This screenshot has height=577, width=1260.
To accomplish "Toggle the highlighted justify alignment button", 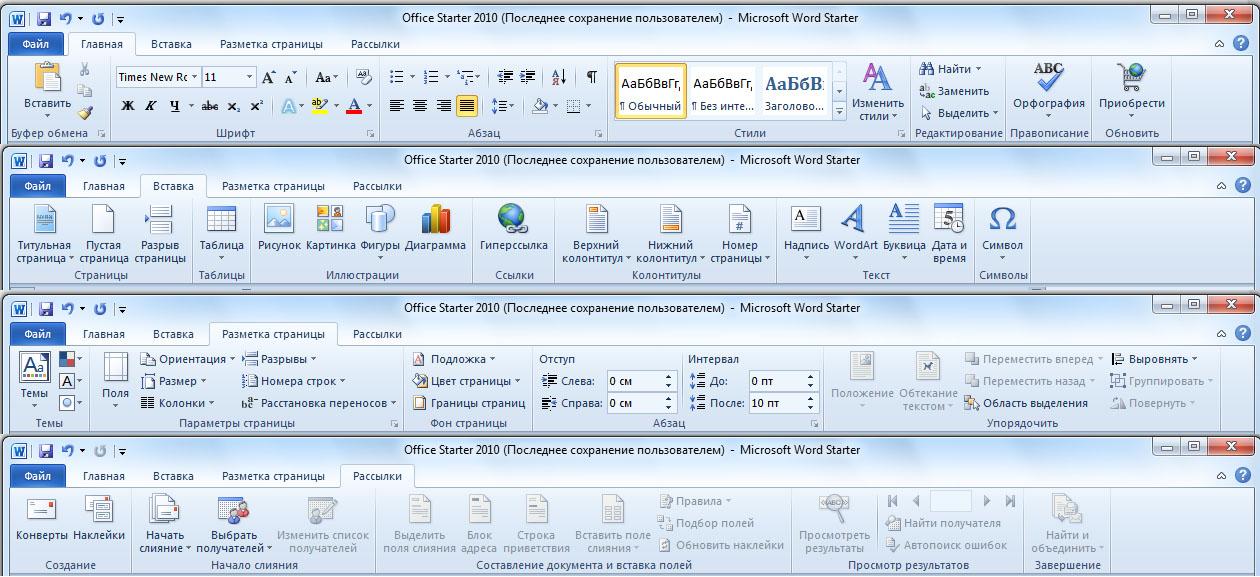I will [x=466, y=106].
